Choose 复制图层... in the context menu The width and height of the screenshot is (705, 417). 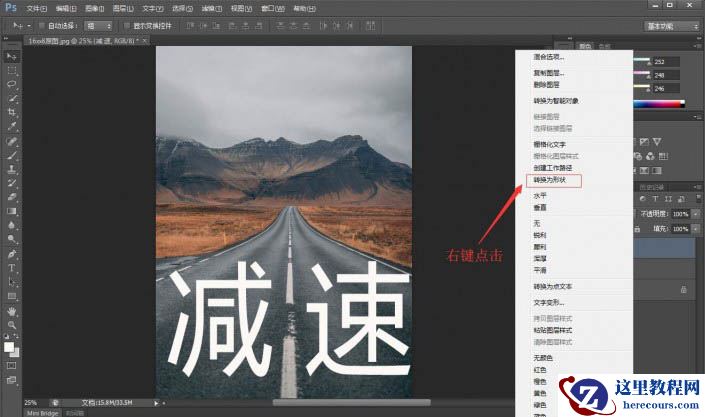coord(549,73)
